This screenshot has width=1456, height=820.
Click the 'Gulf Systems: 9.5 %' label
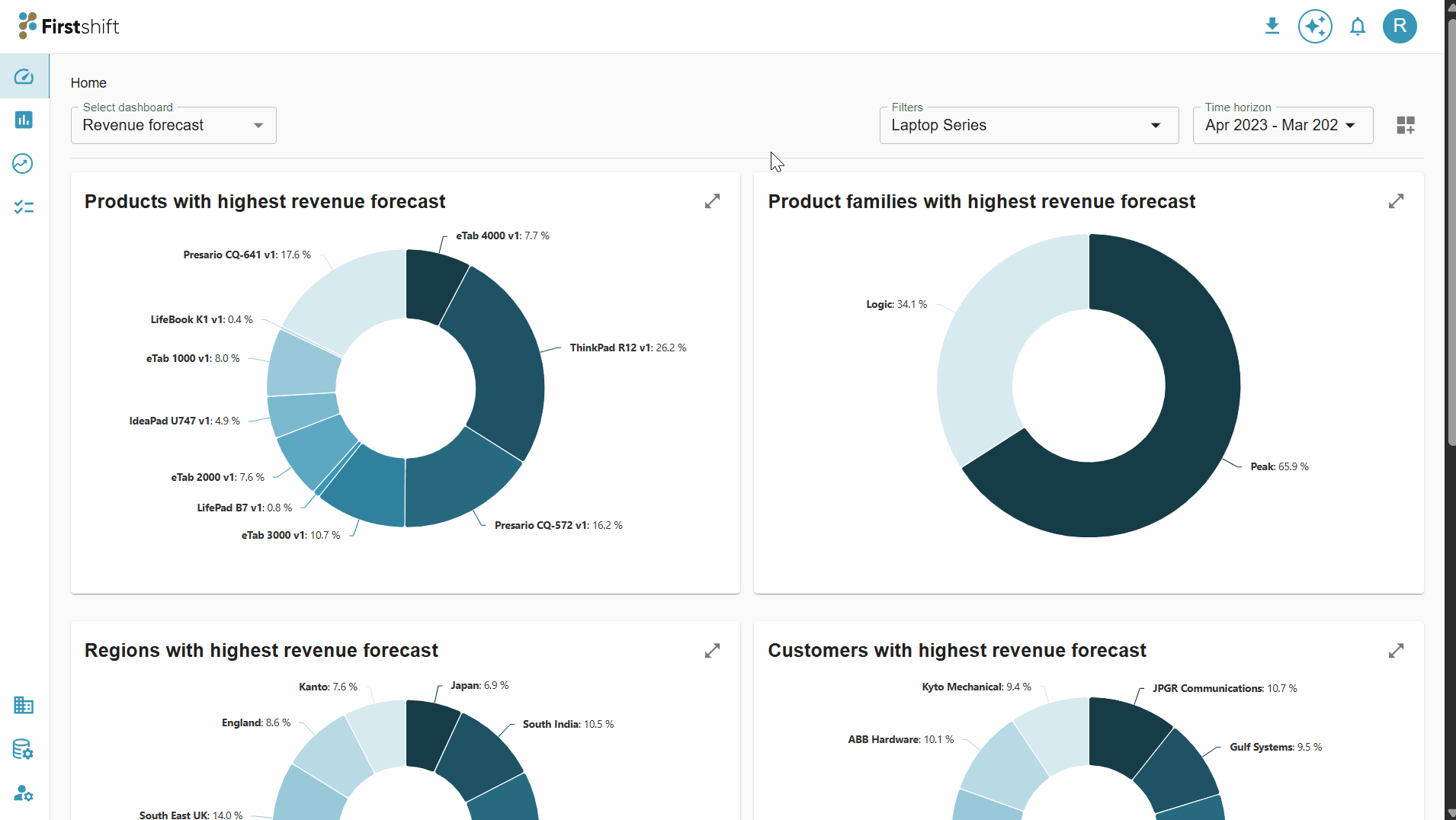[x=1275, y=747]
